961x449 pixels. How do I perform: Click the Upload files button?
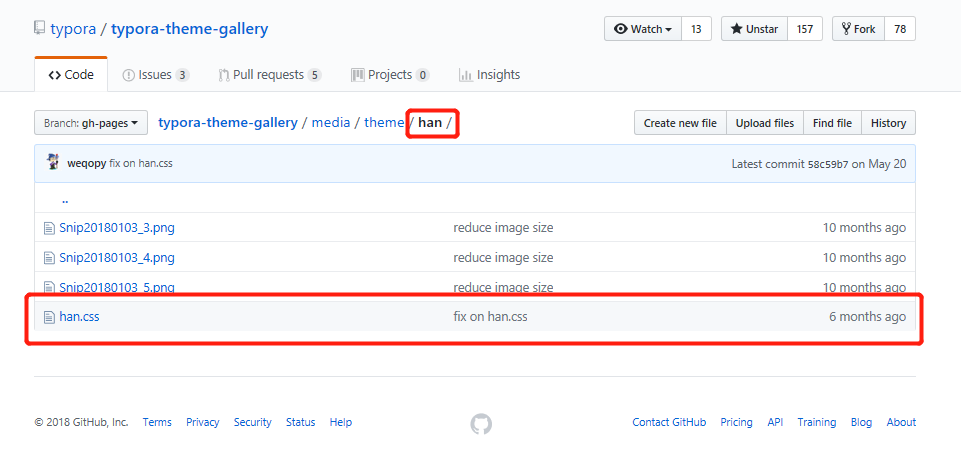pos(765,123)
